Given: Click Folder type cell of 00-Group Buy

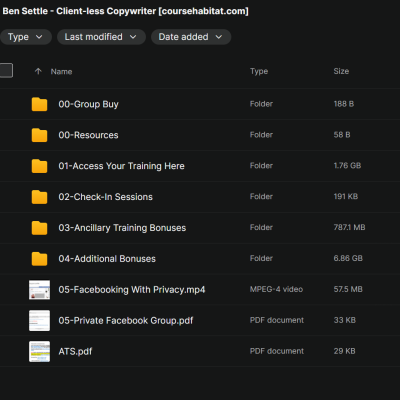Looking at the screenshot, I should click(x=261, y=104).
